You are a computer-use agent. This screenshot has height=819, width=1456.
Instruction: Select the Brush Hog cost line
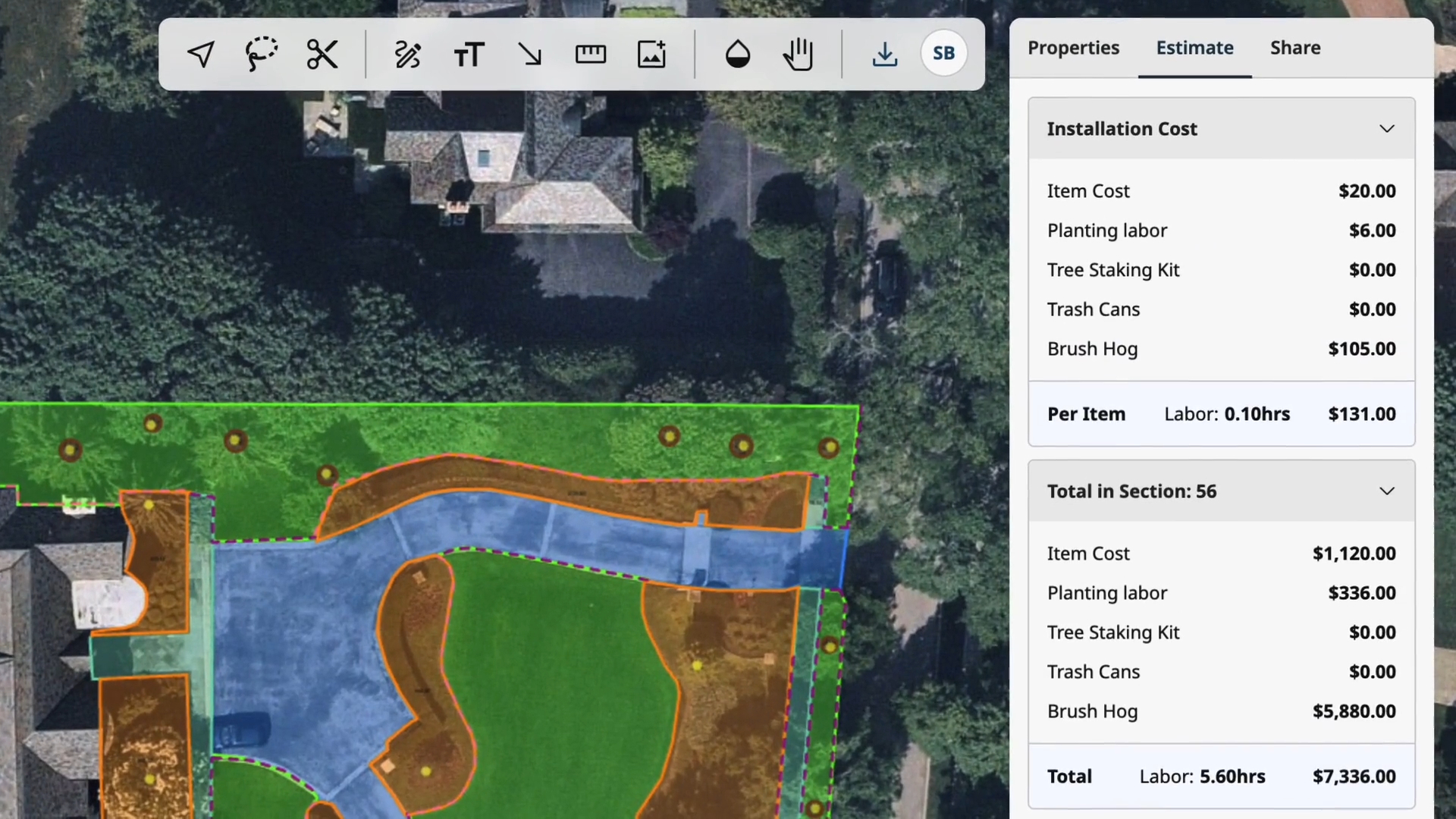tap(1221, 349)
